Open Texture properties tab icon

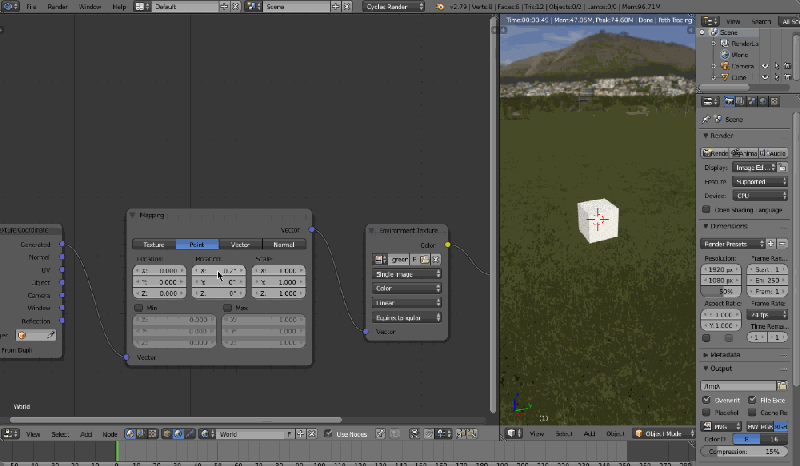click(774, 102)
